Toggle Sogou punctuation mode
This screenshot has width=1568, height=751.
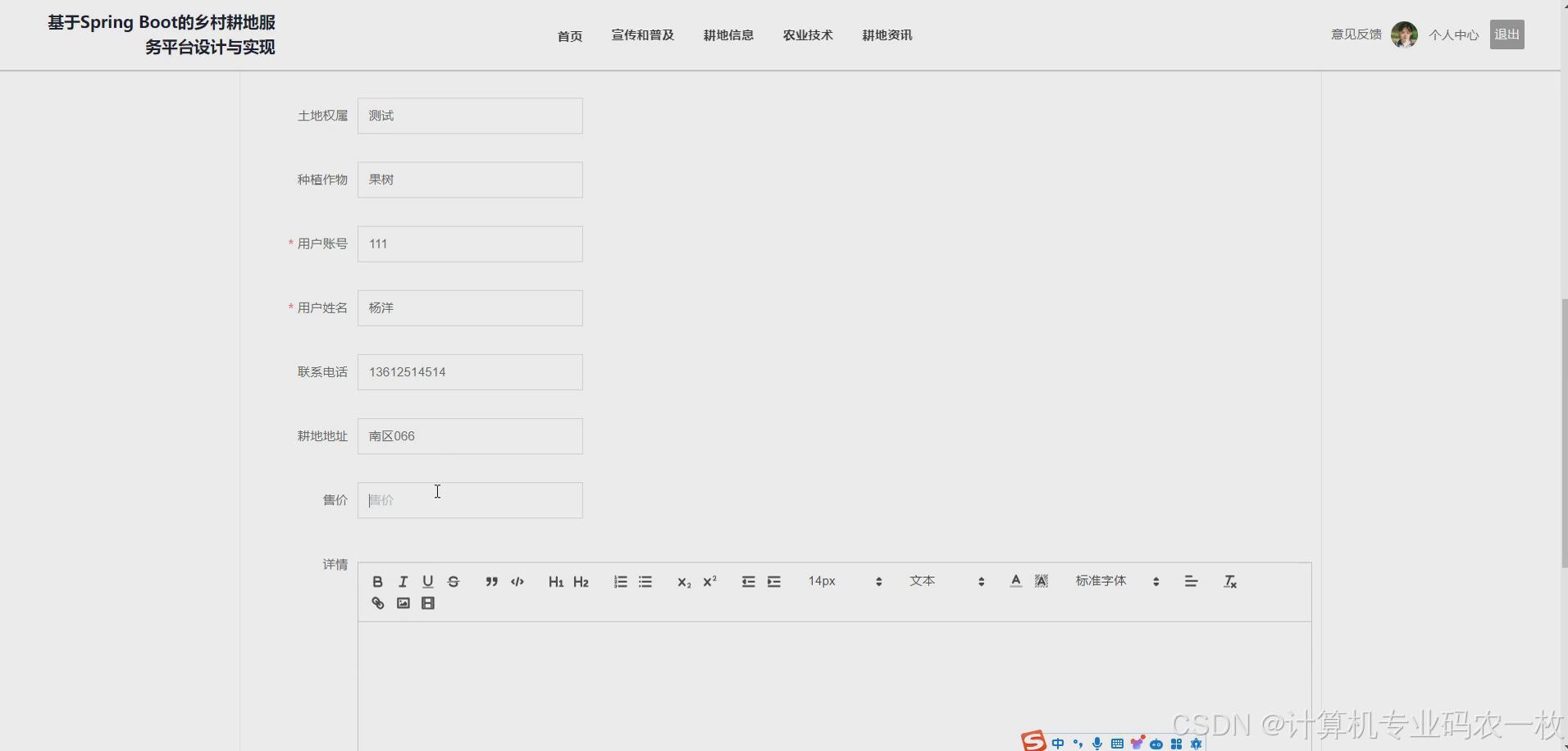point(1078,744)
